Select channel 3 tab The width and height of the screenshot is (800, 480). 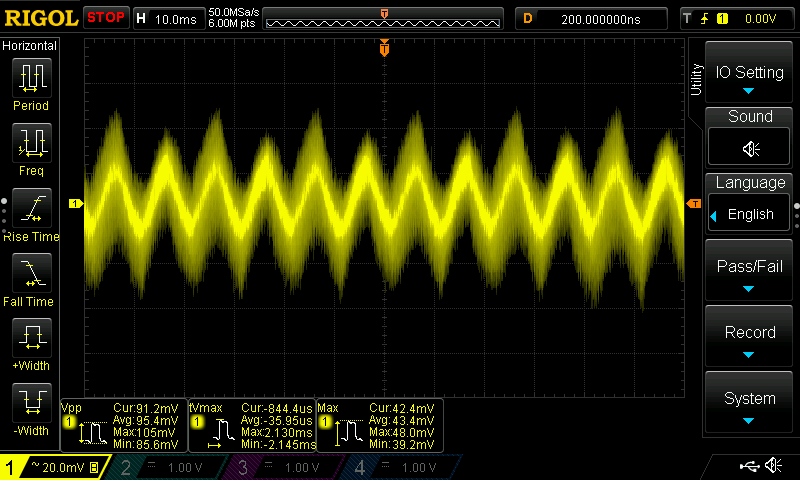coord(286,467)
